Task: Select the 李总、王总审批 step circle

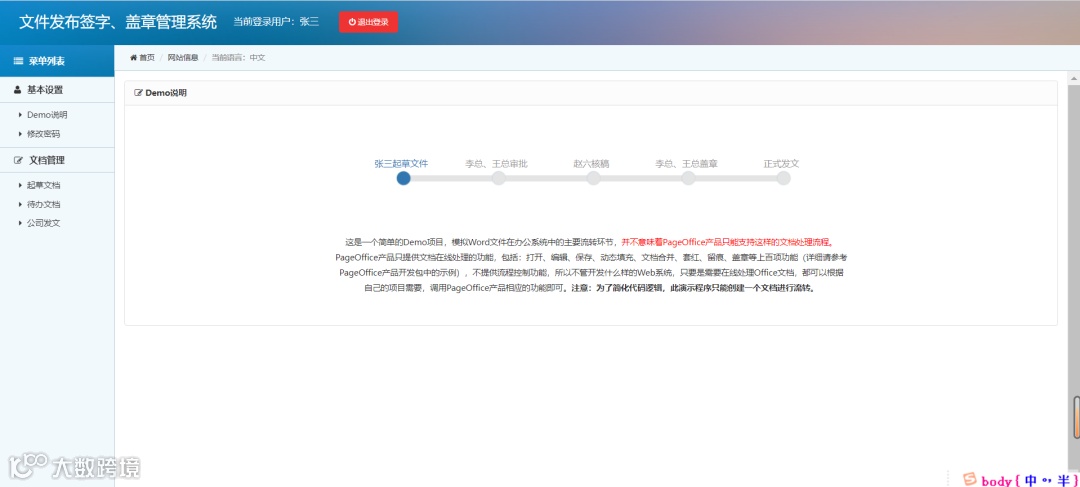Action: tap(499, 178)
